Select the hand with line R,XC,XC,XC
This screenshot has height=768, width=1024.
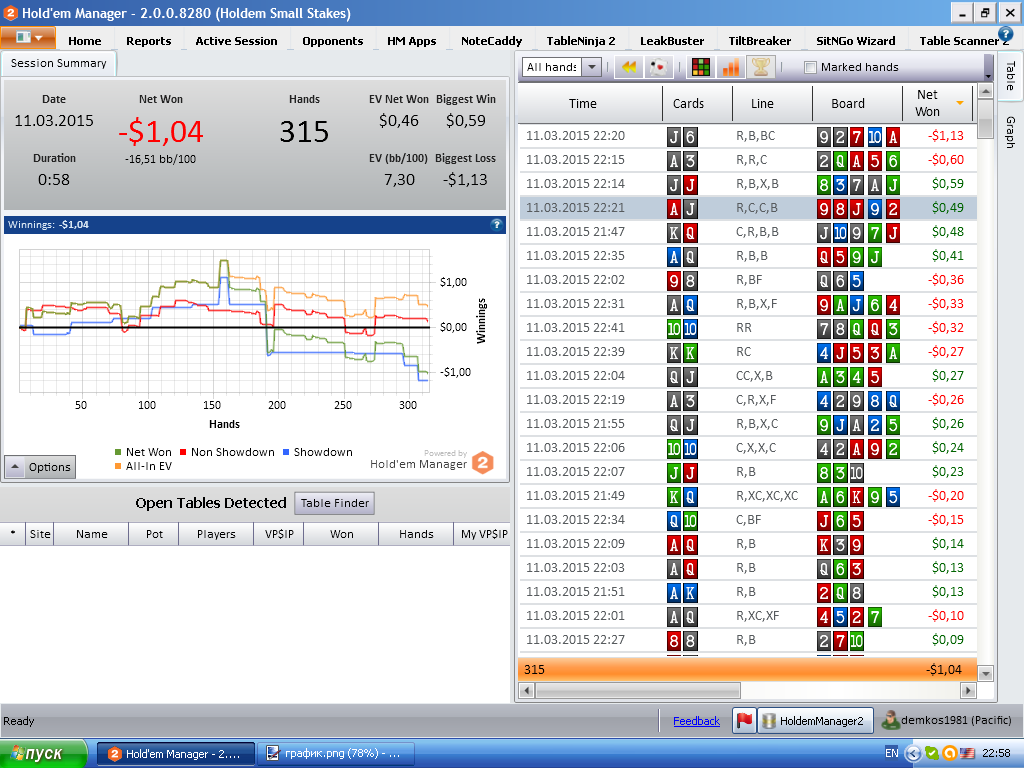click(x=748, y=496)
